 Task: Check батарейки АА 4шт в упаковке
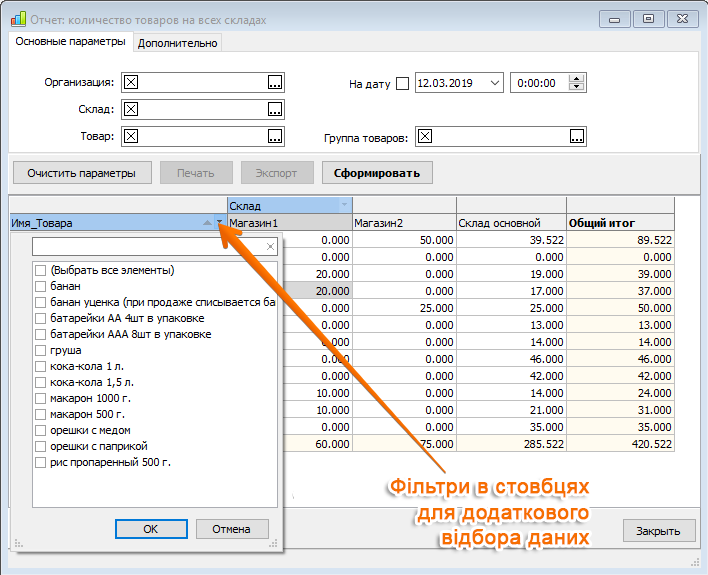(40, 318)
